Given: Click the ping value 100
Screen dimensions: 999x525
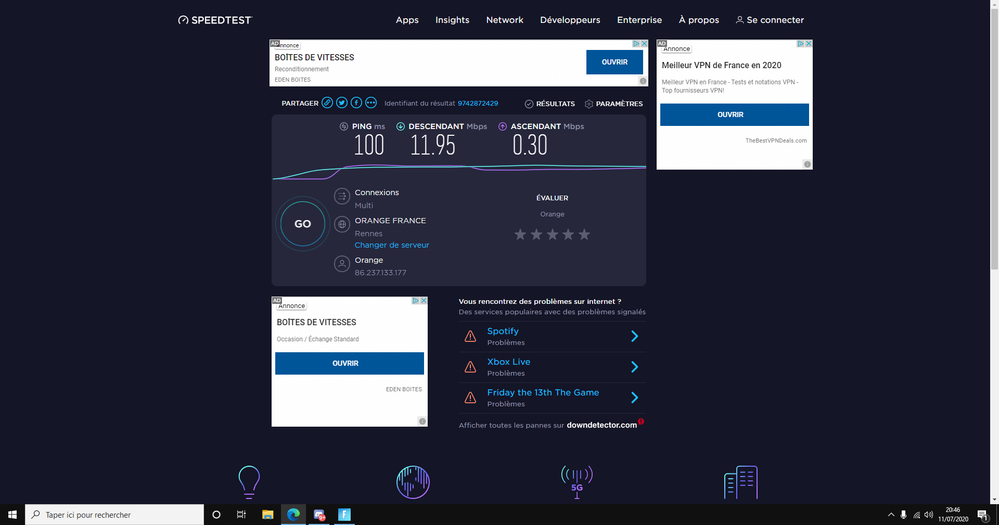Looking at the screenshot, I should coord(369,145).
